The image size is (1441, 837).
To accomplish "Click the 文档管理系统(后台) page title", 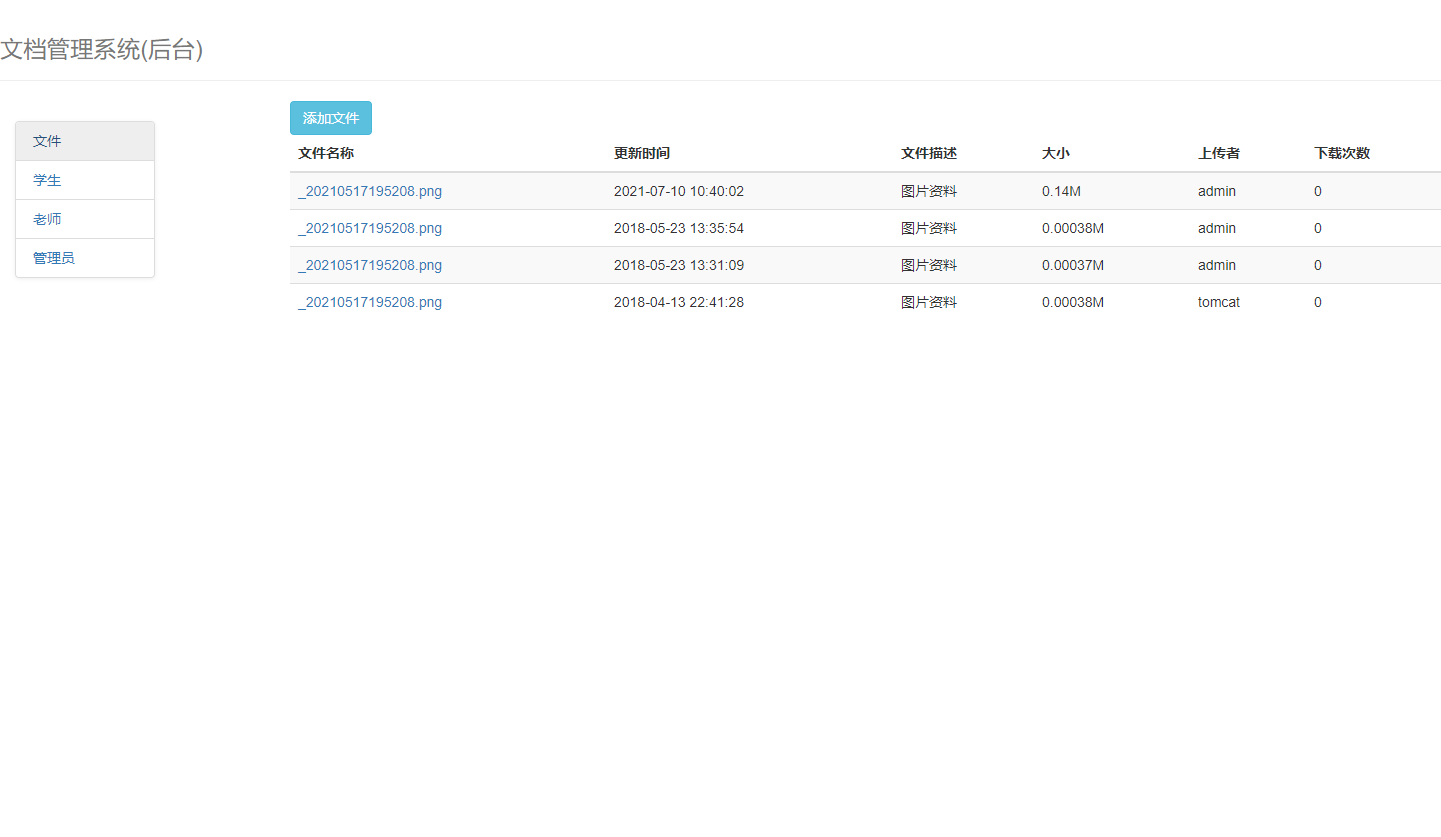I will (x=102, y=50).
